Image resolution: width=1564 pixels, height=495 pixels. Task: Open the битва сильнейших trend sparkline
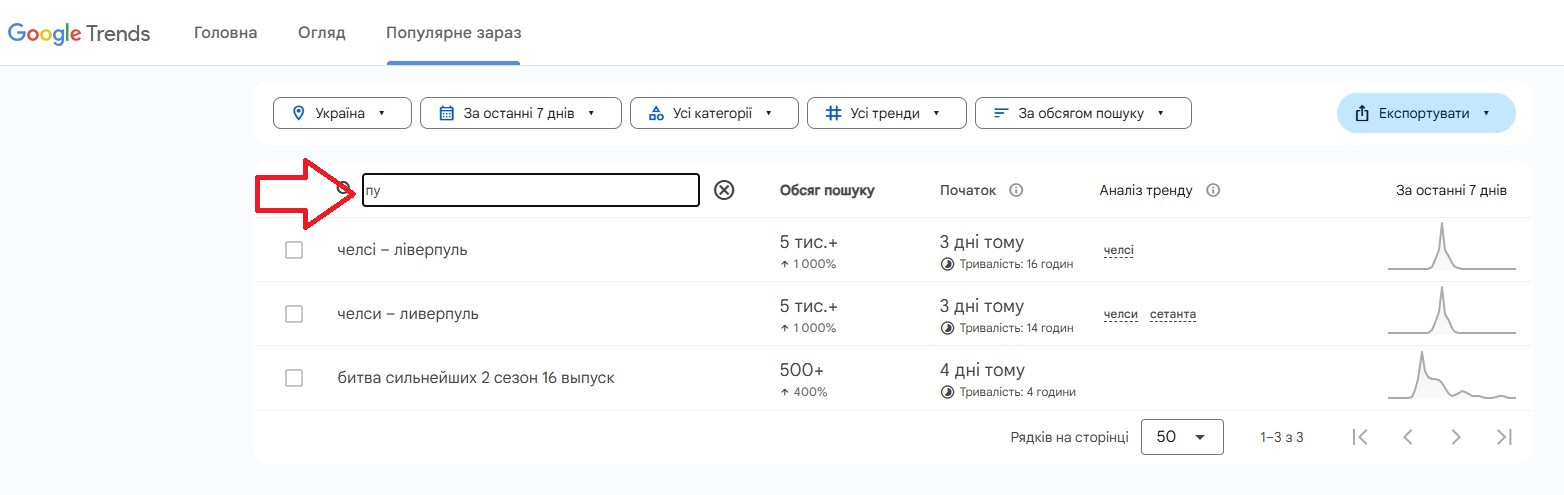(x=1452, y=376)
